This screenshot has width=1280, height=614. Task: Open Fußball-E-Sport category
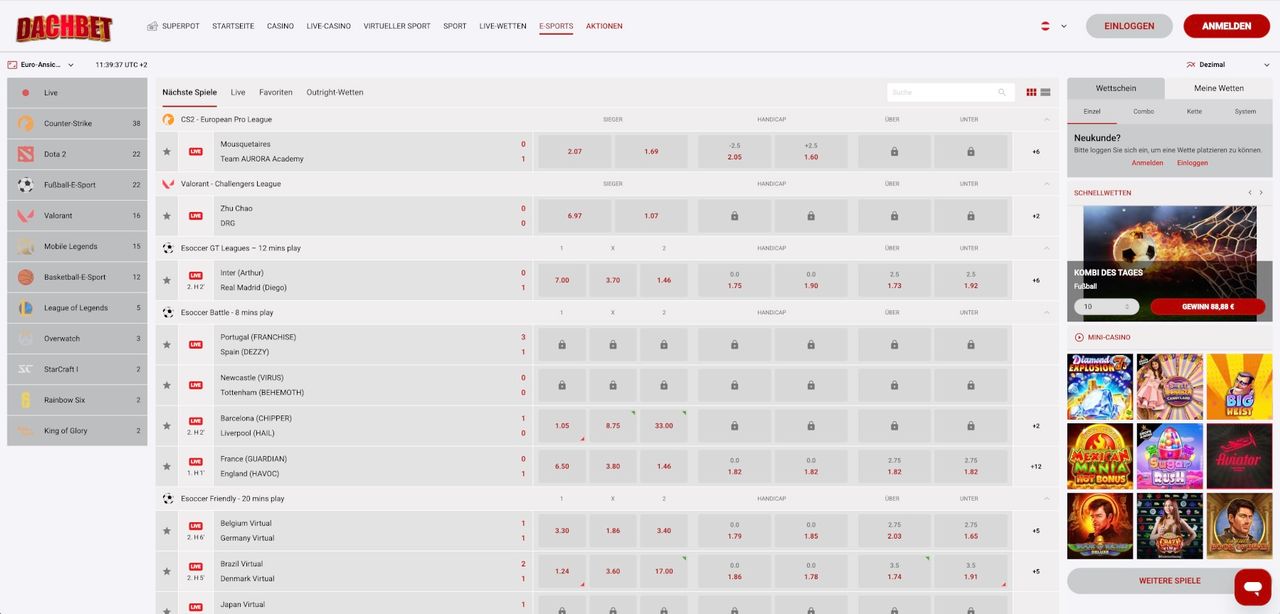(x=77, y=185)
